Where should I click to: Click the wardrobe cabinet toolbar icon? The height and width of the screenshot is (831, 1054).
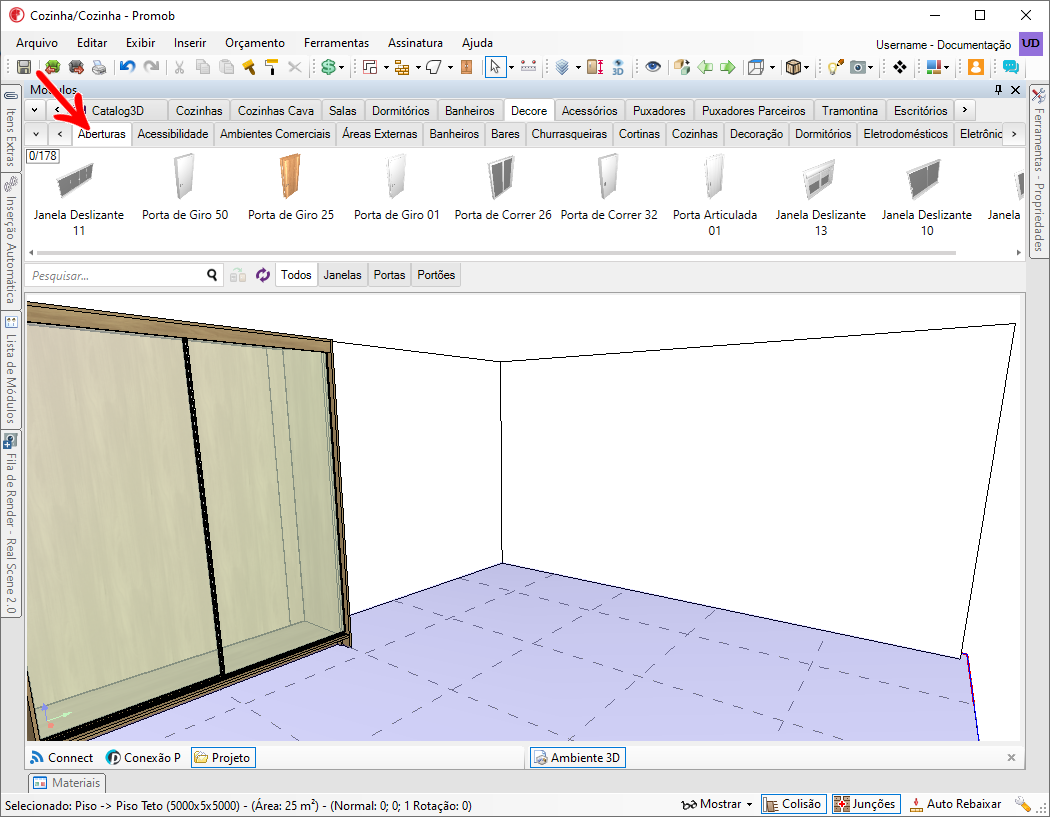click(x=467, y=67)
